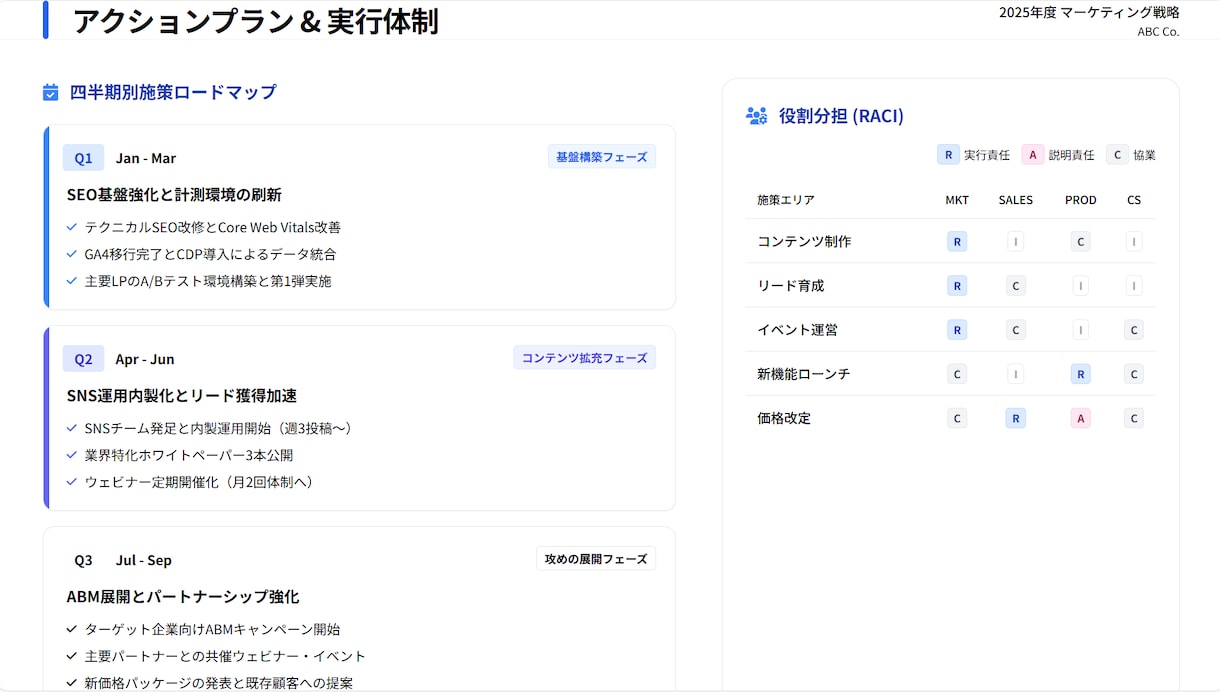This screenshot has width=1220, height=692.
Task: Click the pink A legend badge for 説明責任
Action: 1033,155
